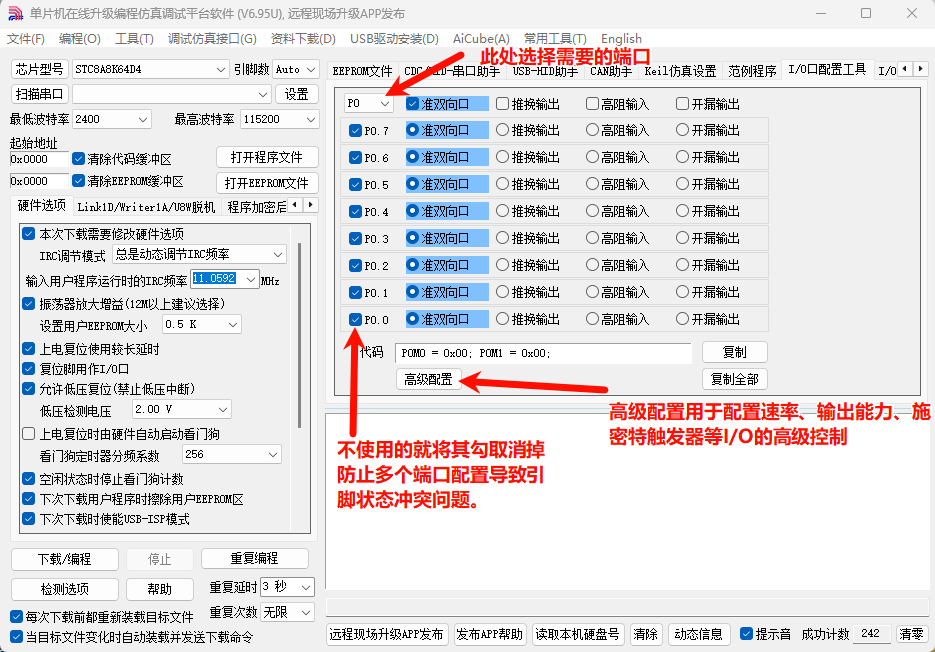Screen dimensions: 935x652
Task: Click 扫描串口 button
Action: (x=39, y=94)
